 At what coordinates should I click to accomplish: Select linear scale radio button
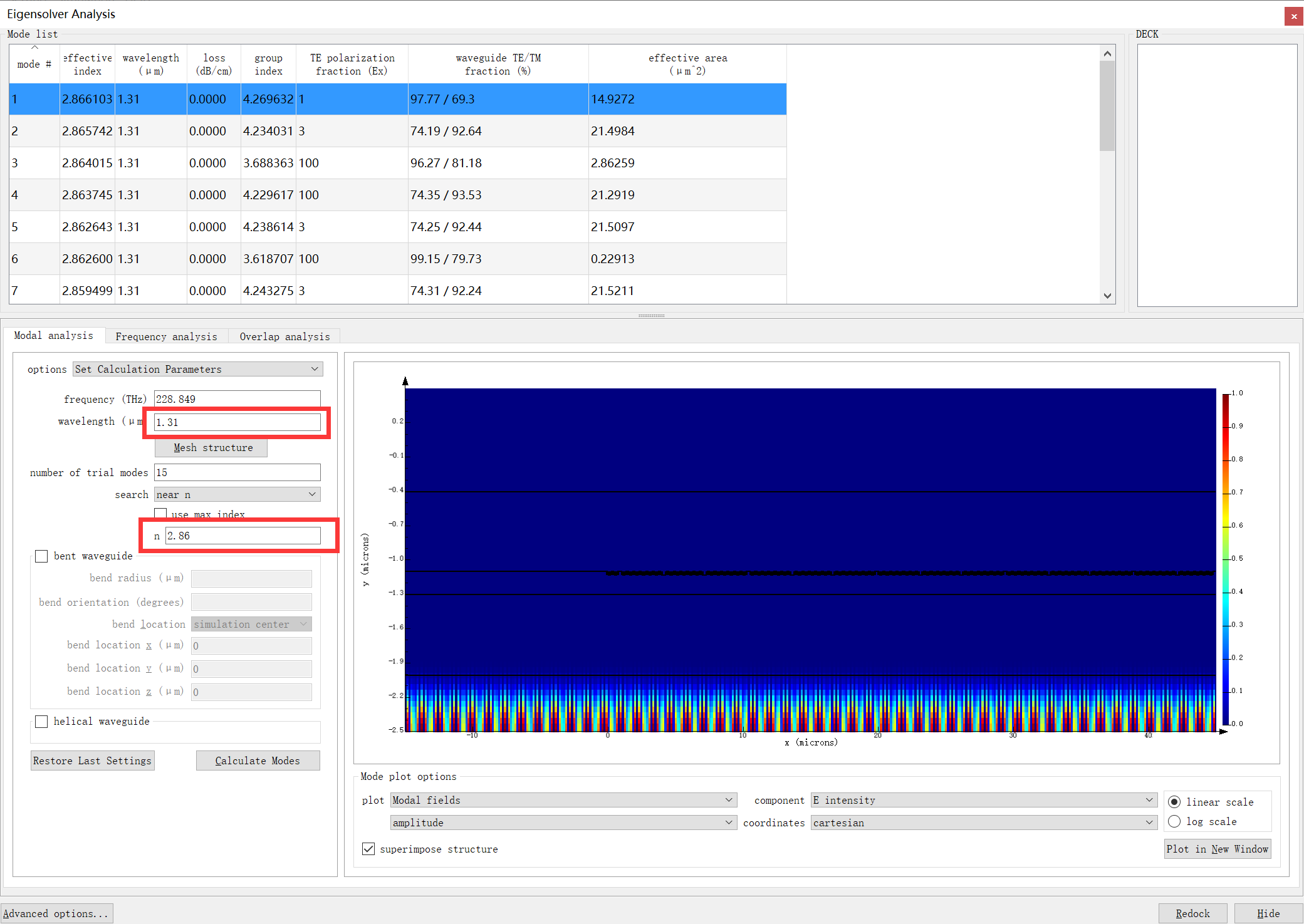(1174, 802)
